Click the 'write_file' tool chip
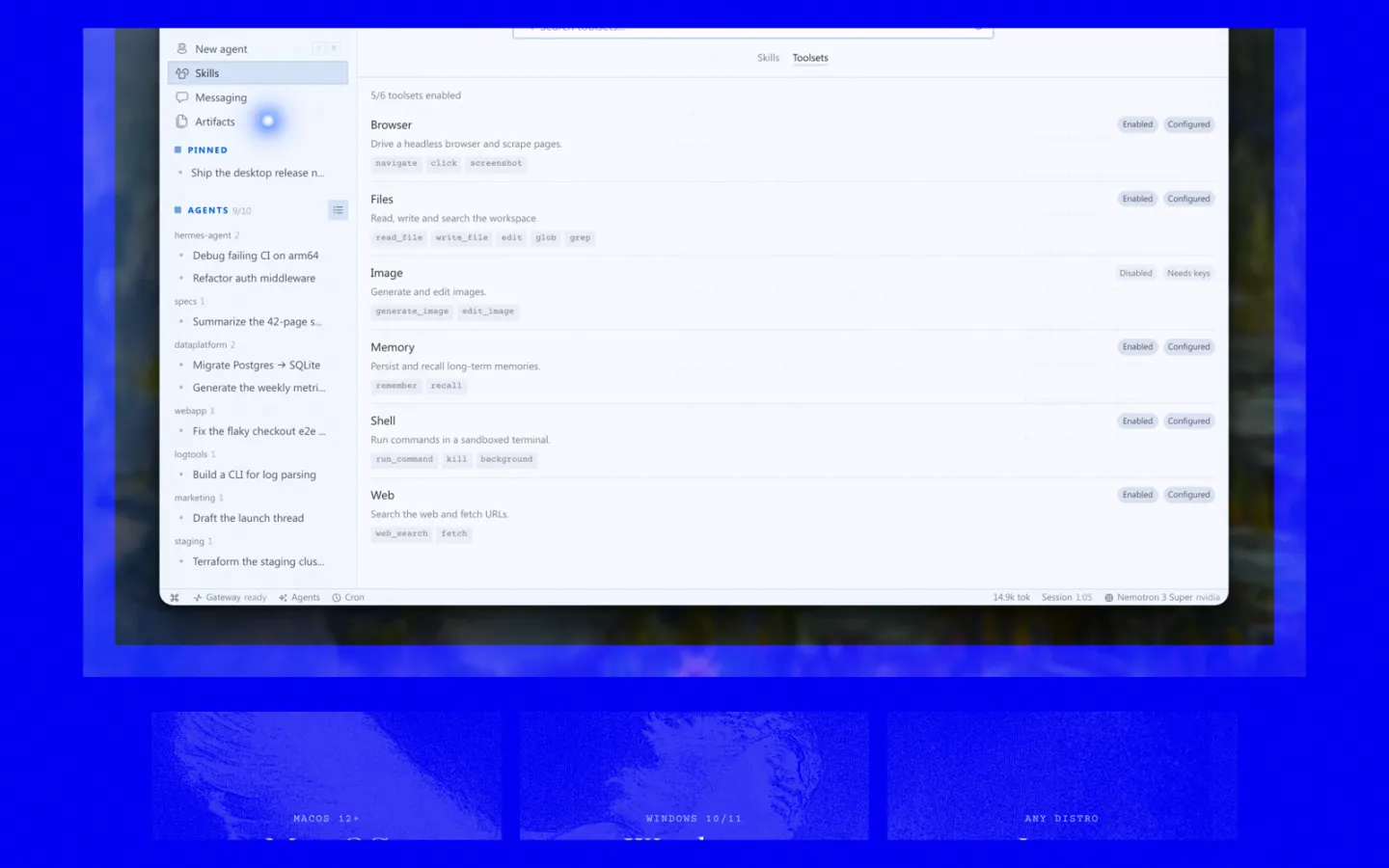Image resolution: width=1389 pixels, height=868 pixels. tap(462, 237)
